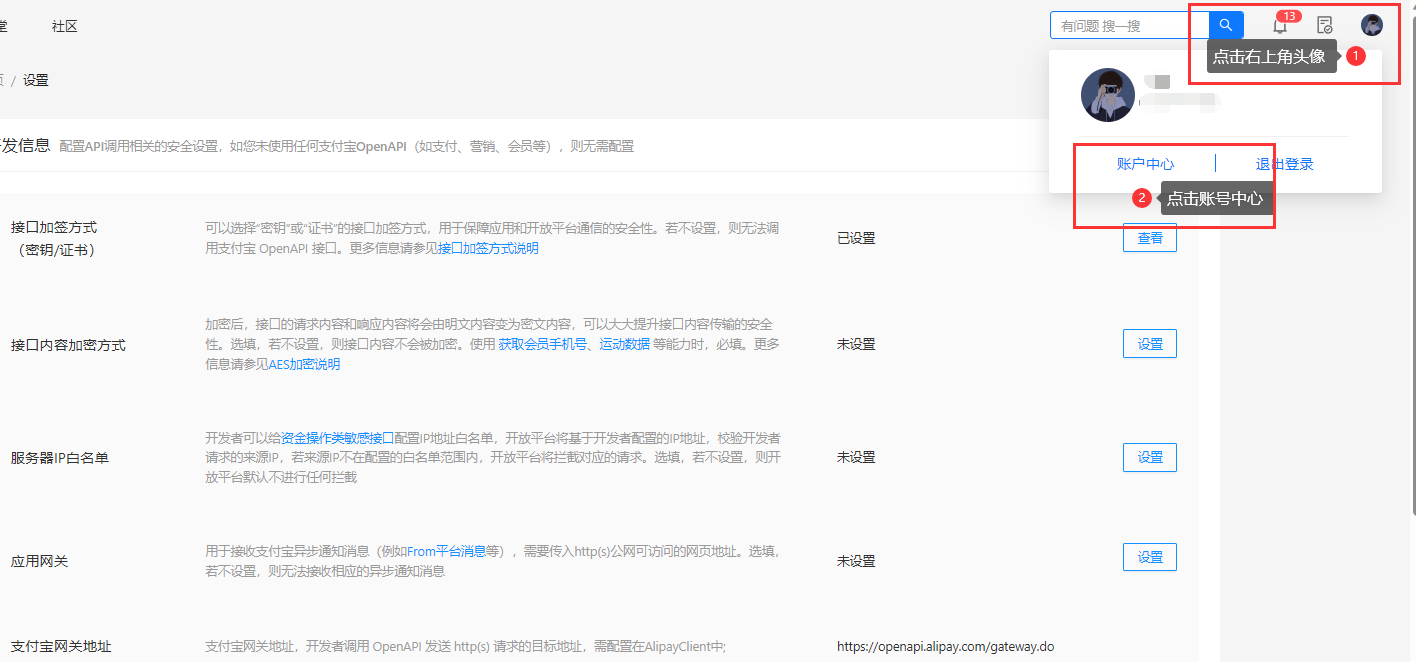Open the 获取会员手机号 link

click(545, 344)
